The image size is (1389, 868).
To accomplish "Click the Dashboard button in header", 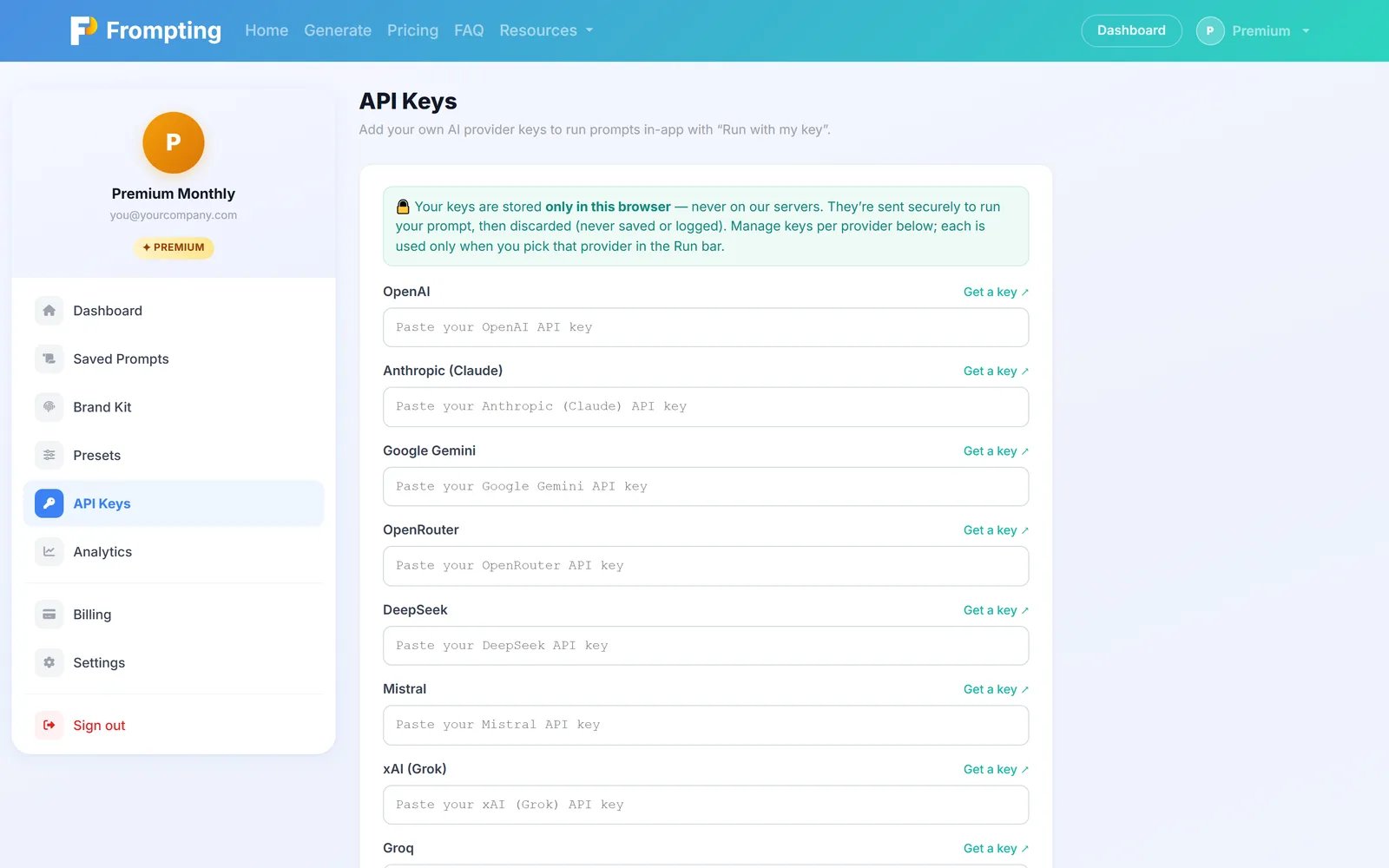I will click(x=1131, y=30).
